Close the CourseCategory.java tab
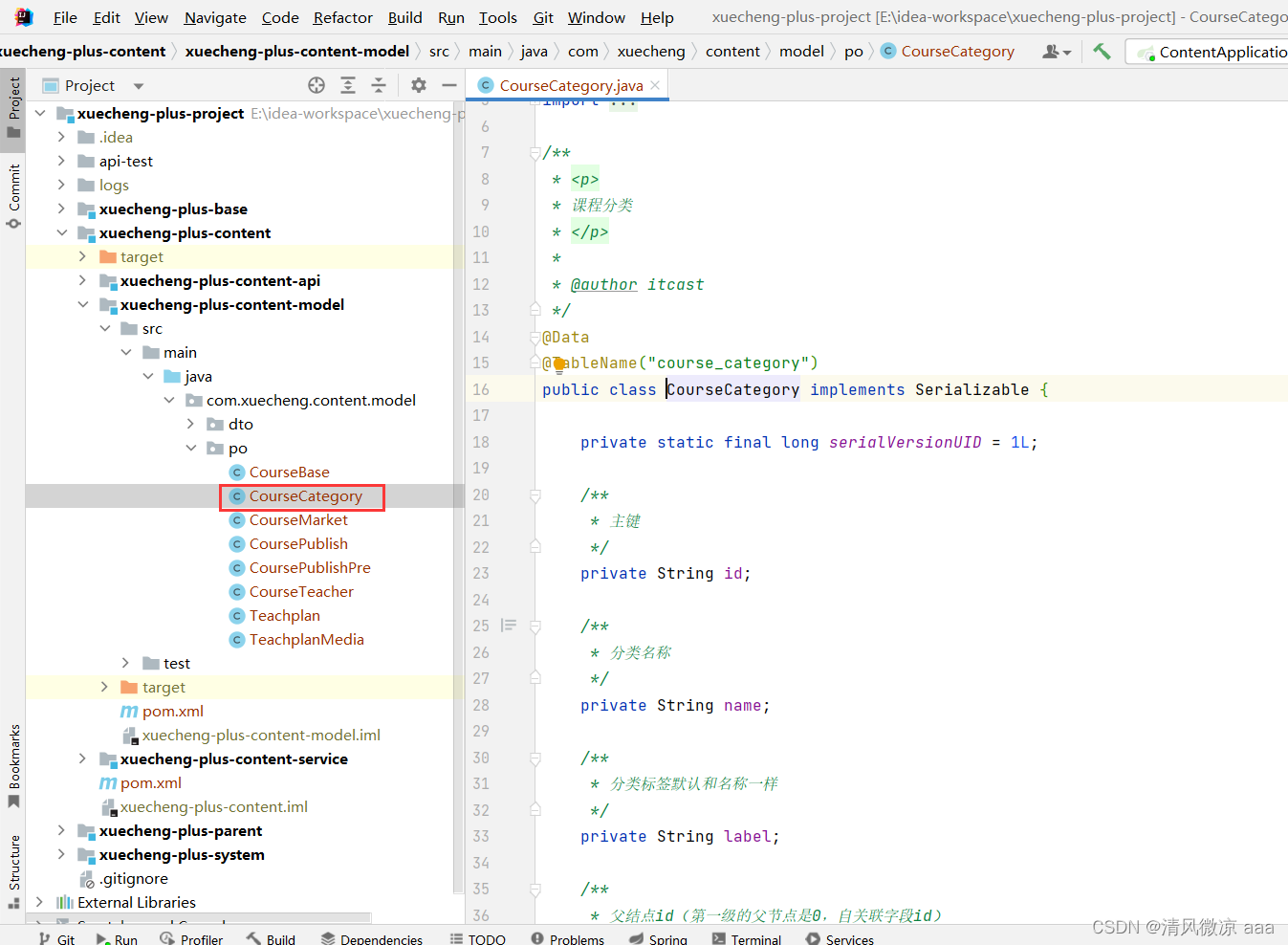 [x=655, y=85]
